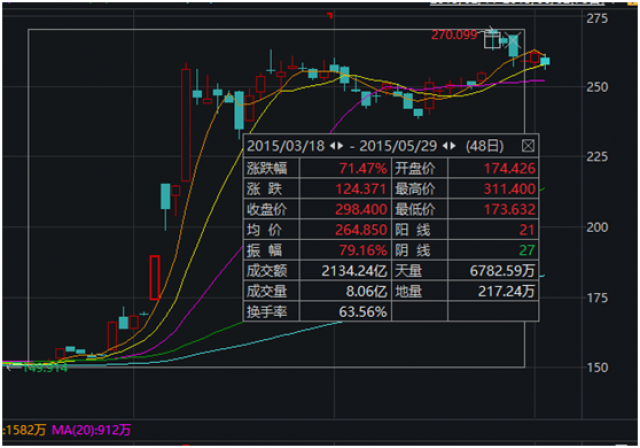
Task: Close the interval statistics popup
Action: [x=528, y=145]
